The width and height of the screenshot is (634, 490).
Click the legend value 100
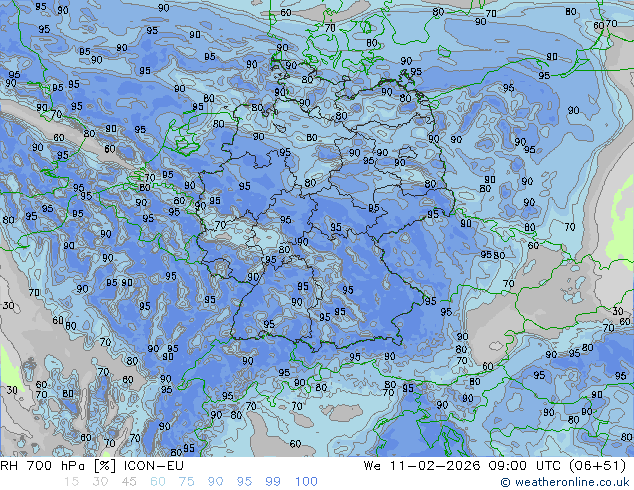pos(306,482)
